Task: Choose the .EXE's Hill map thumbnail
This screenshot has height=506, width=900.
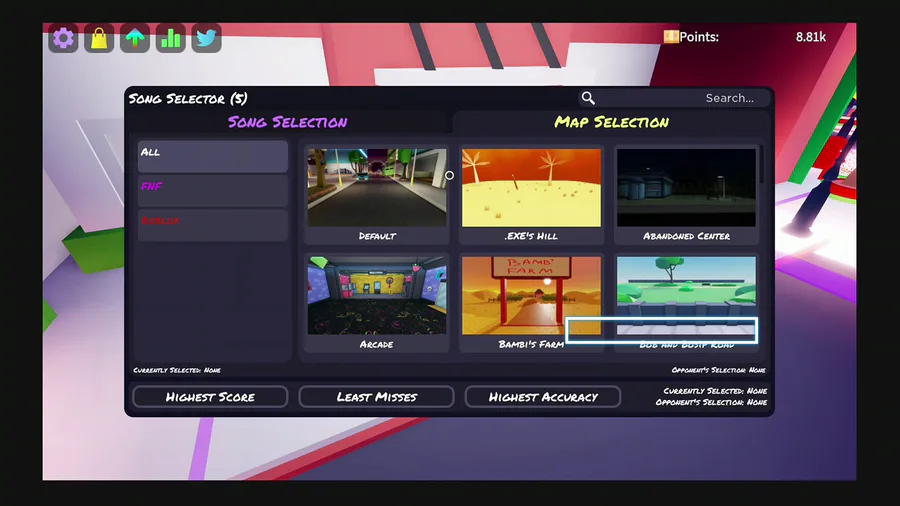Action: [532, 188]
